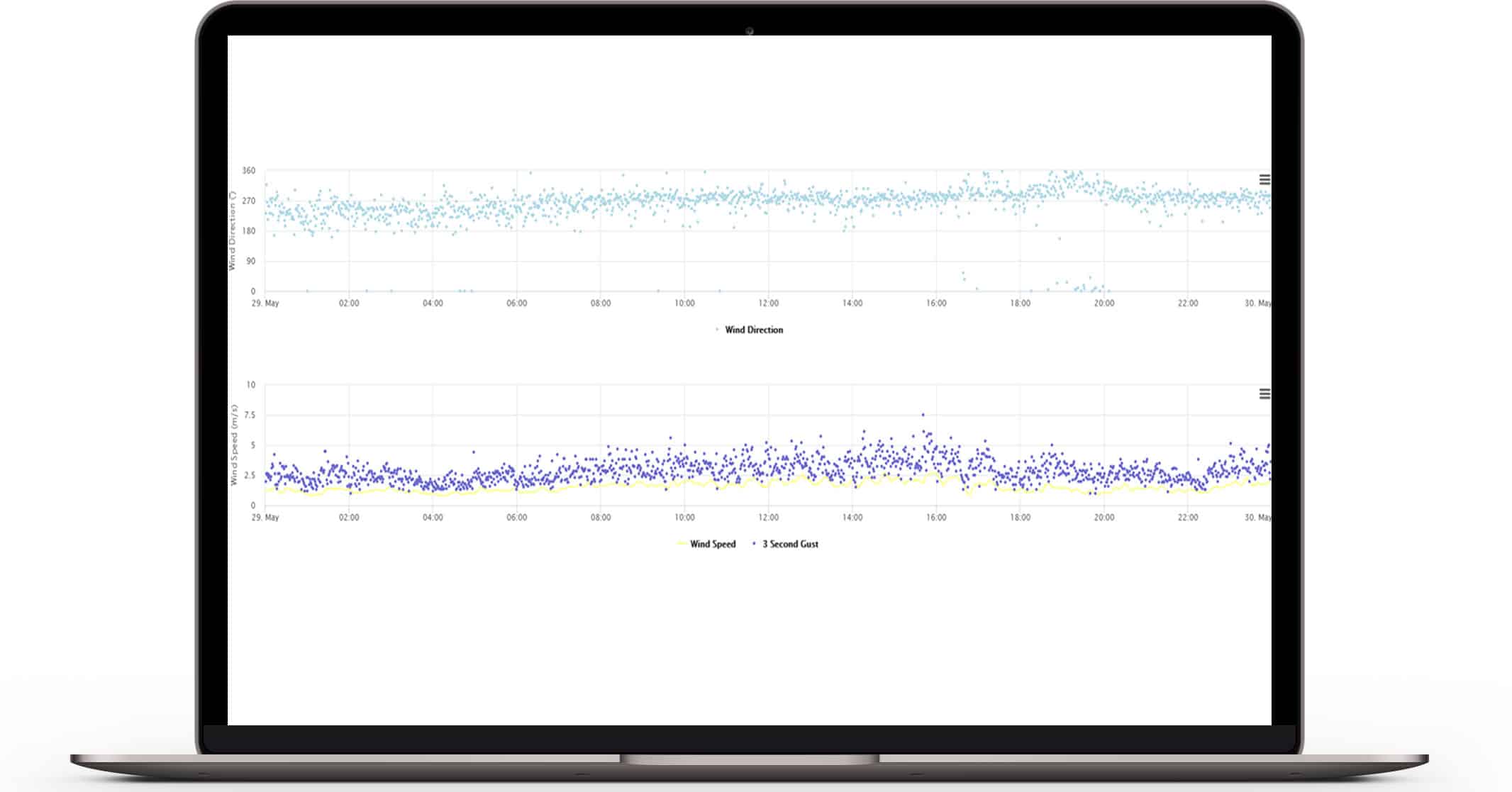Click 14:00 label under Wind Direction chart
The width and height of the screenshot is (1512, 792).
pyautogui.click(x=852, y=303)
